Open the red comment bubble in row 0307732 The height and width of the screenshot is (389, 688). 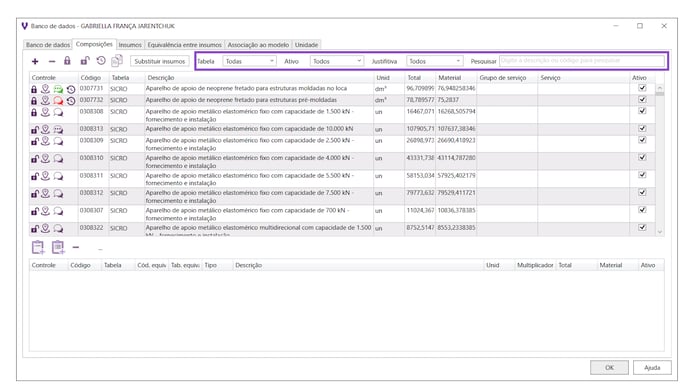click(x=58, y=100)
